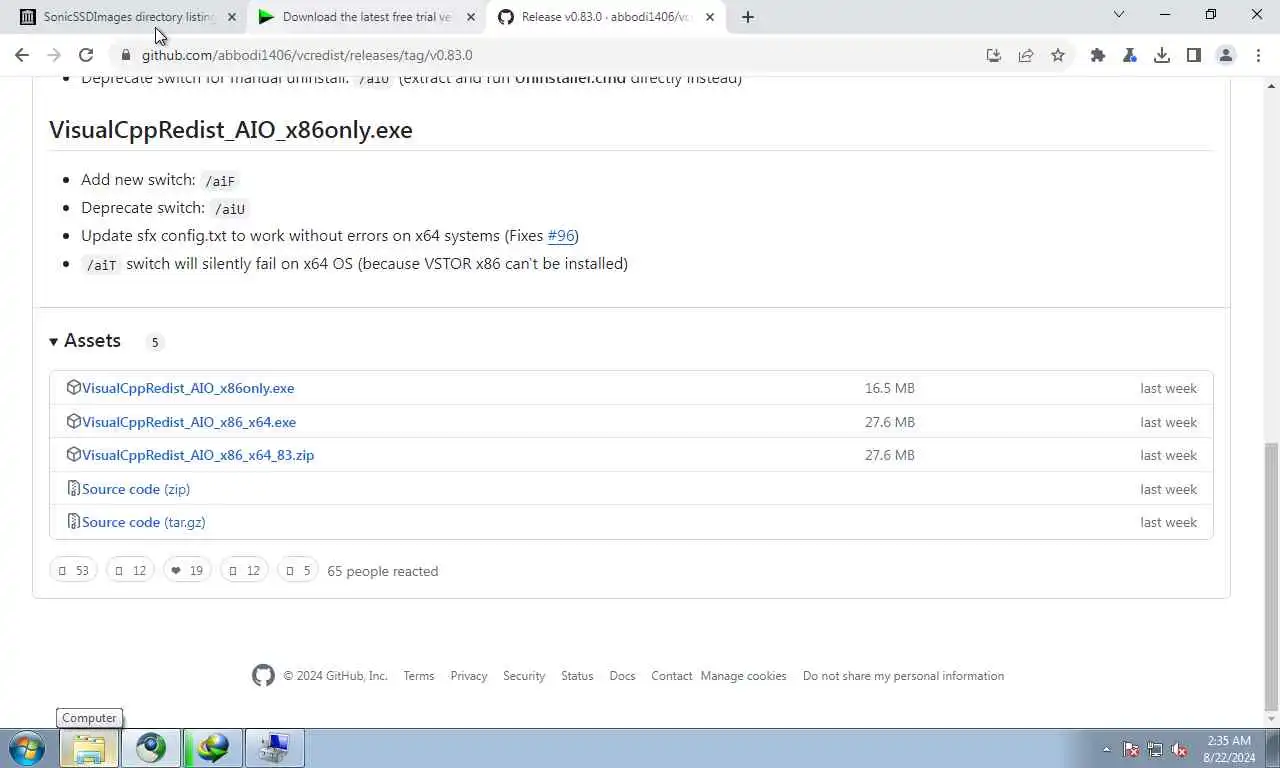Open the Security footer link
This screenshot has width=1280, height=768.
[x=524, y=676]
